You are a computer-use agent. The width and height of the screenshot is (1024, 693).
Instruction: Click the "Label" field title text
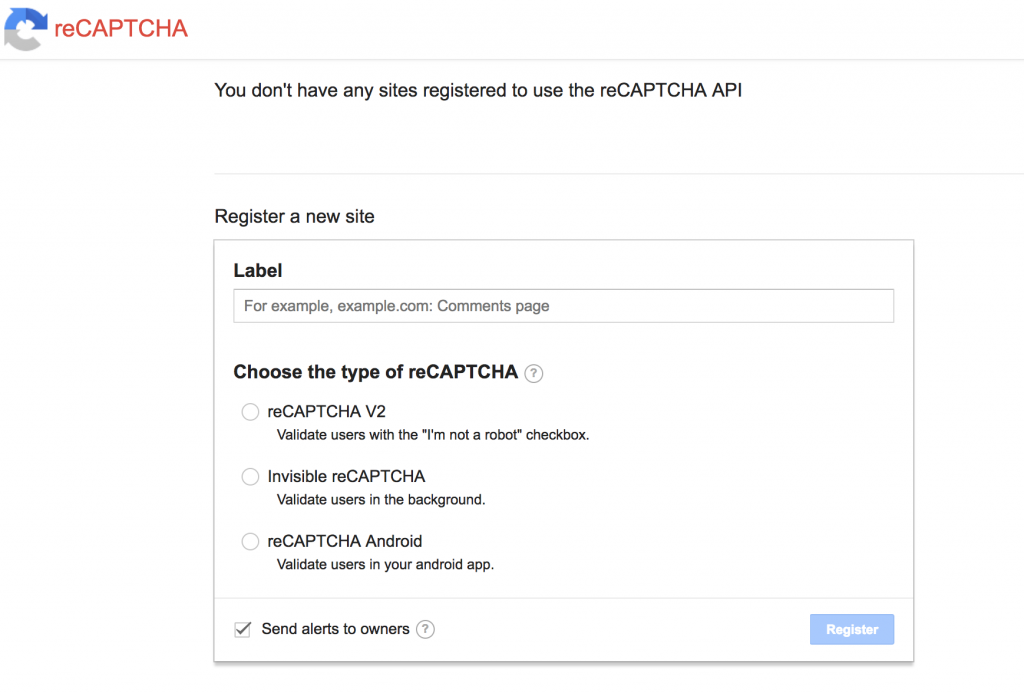point(258,270)
